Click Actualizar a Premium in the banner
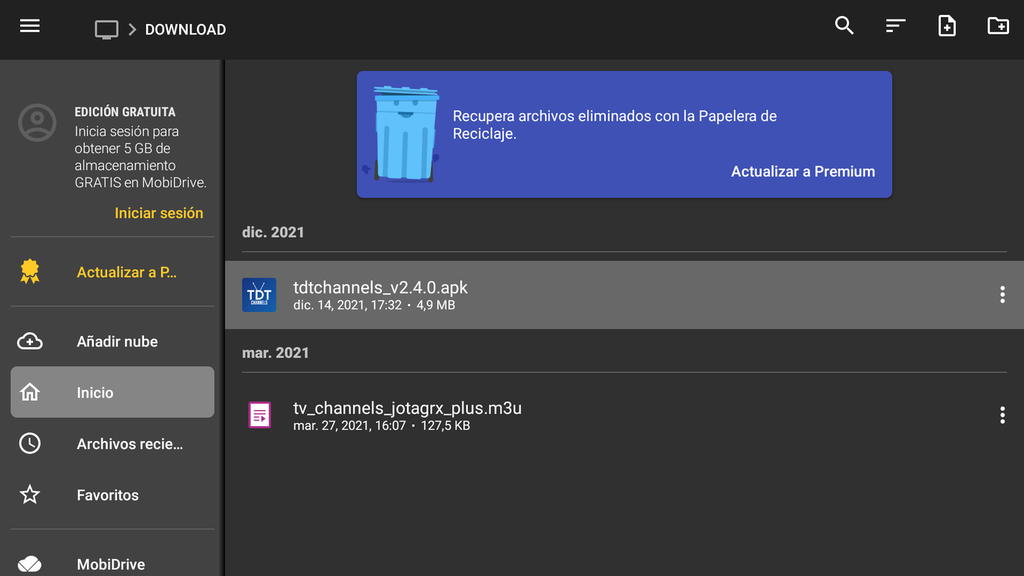Image resolution: width=1024 pixels, height=576 pixels. click(803, 171)
